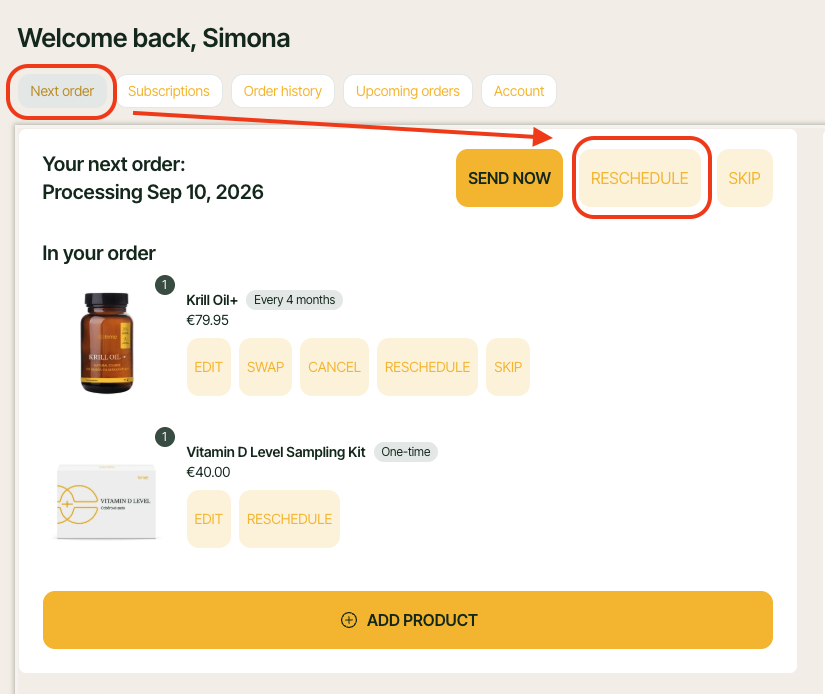Click the Krill Oil+ quantity badge
The width and height of the screenshot is (825, 694).
[x=165, y=285]
